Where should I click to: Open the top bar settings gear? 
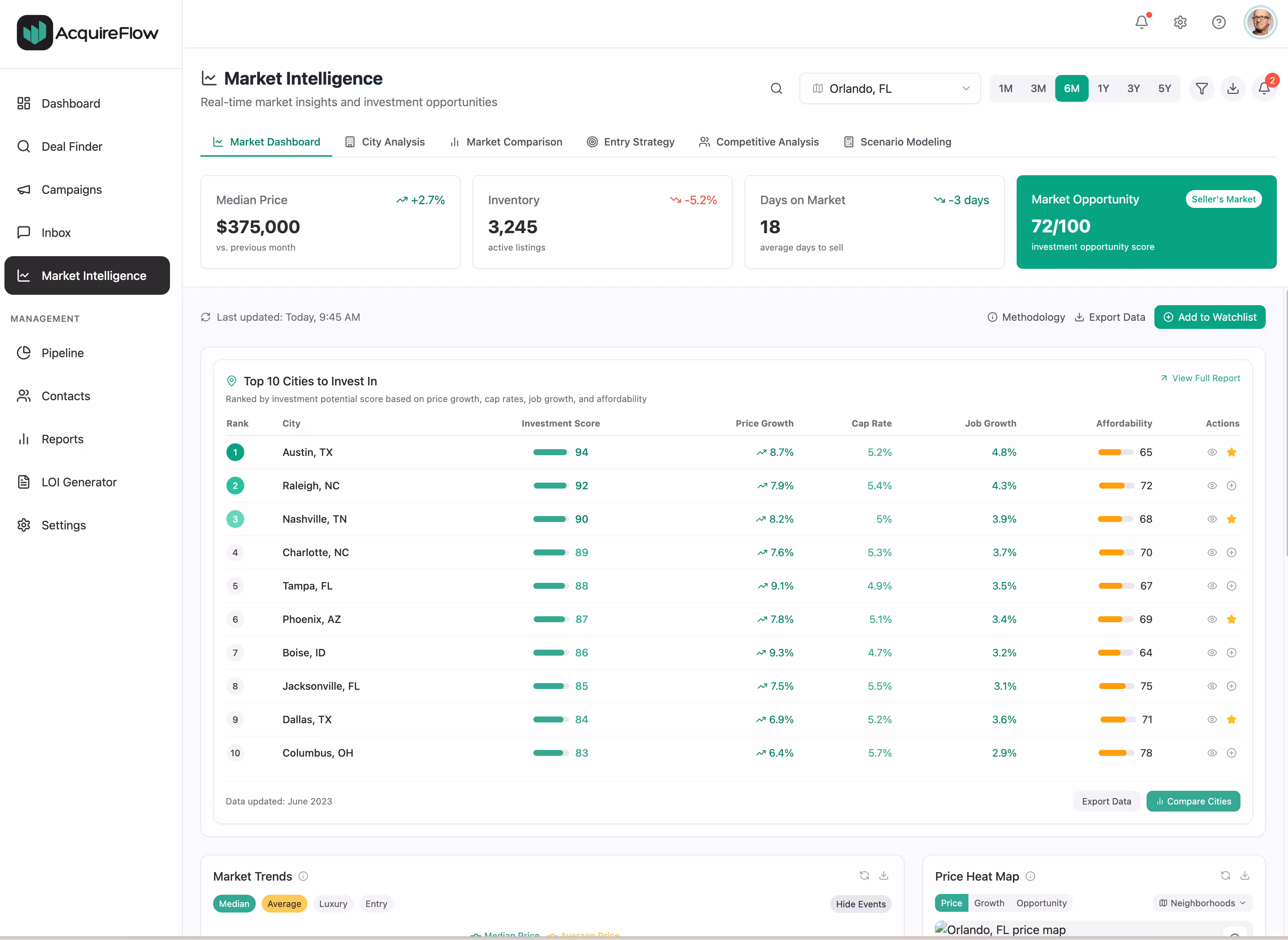(x=1180, y=22)
